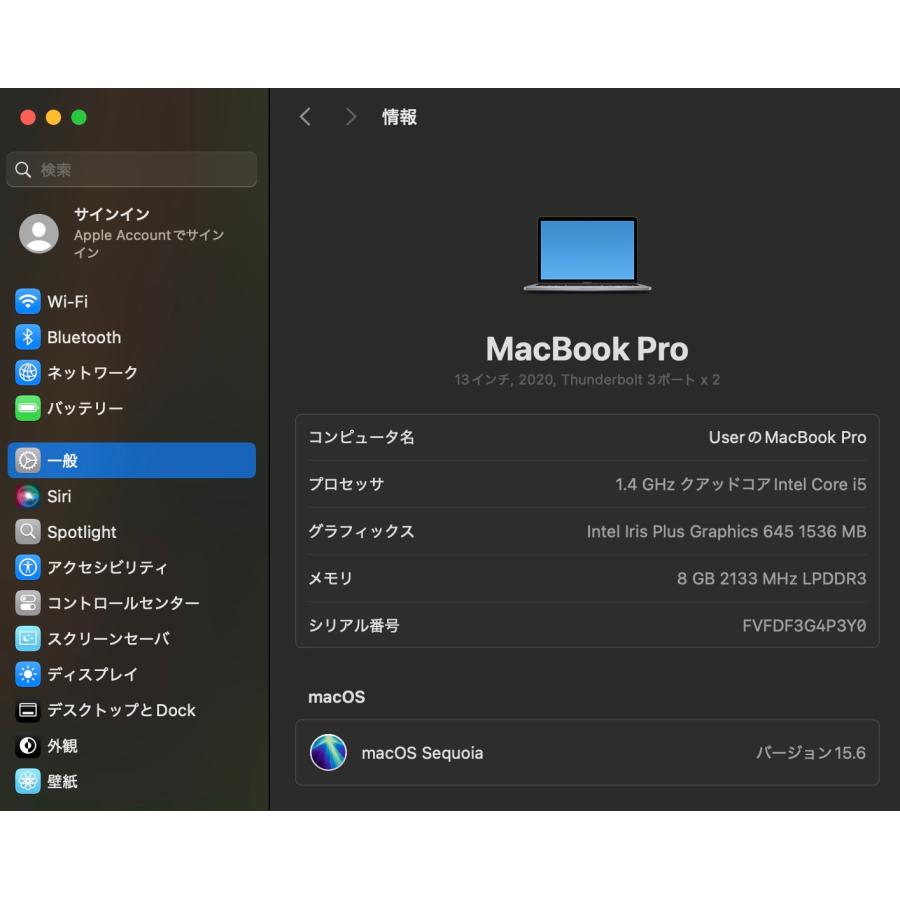
Task: Open Spotlight settings via magnifier icon
Action: [x=26, y=532]
